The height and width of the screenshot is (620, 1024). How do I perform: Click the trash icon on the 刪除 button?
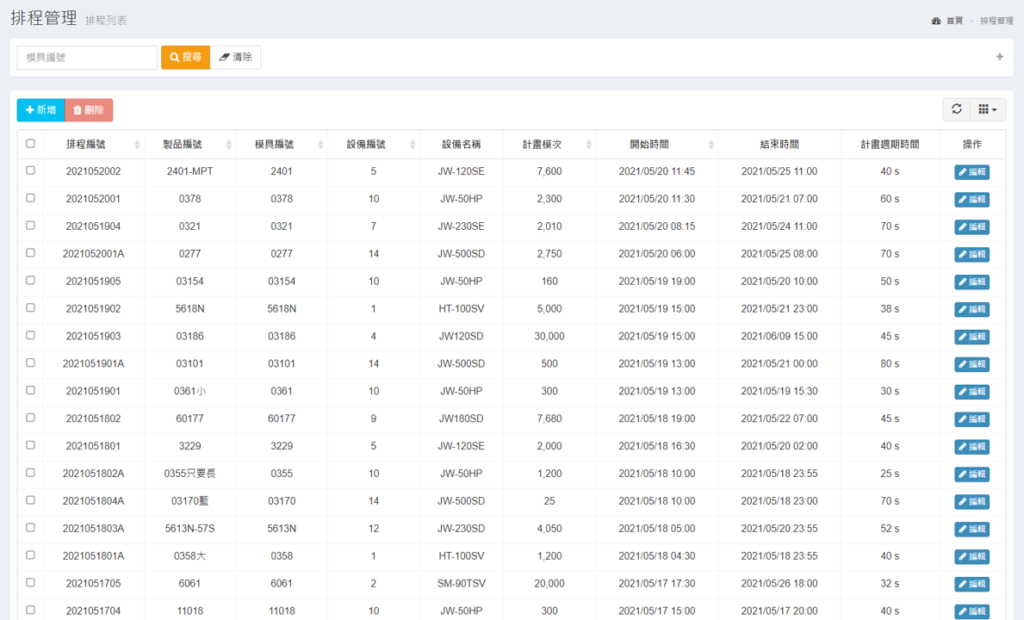point(79,110)
